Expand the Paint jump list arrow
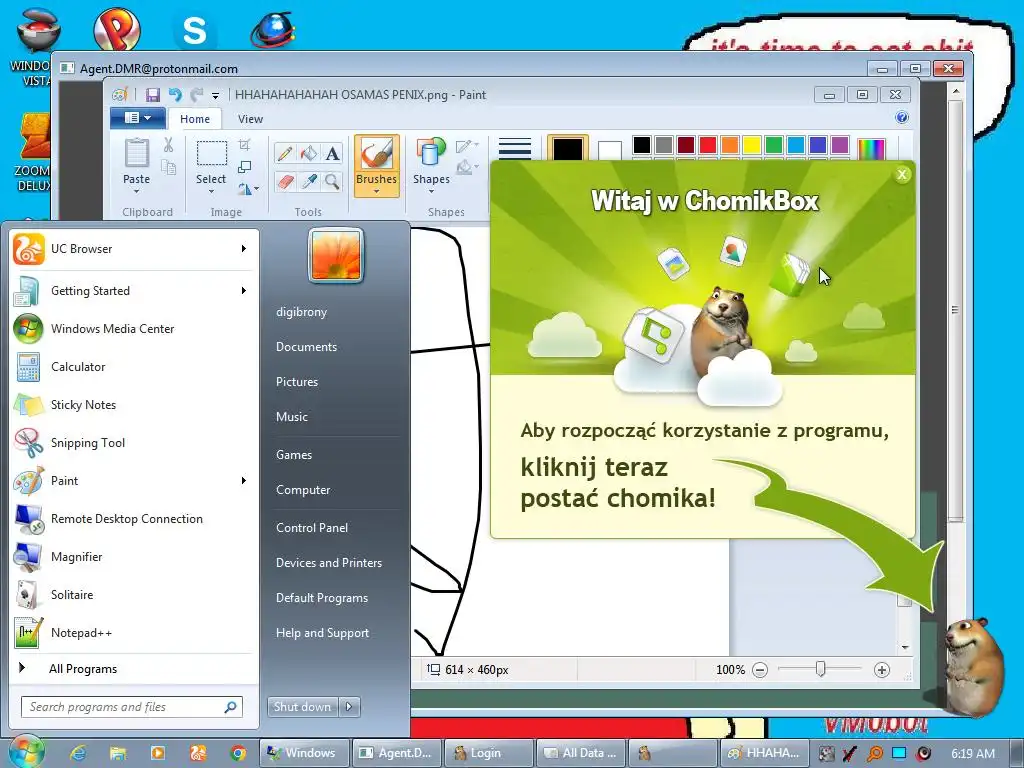This screenshot has width=1024, height=768. click(x=244, y=481)
